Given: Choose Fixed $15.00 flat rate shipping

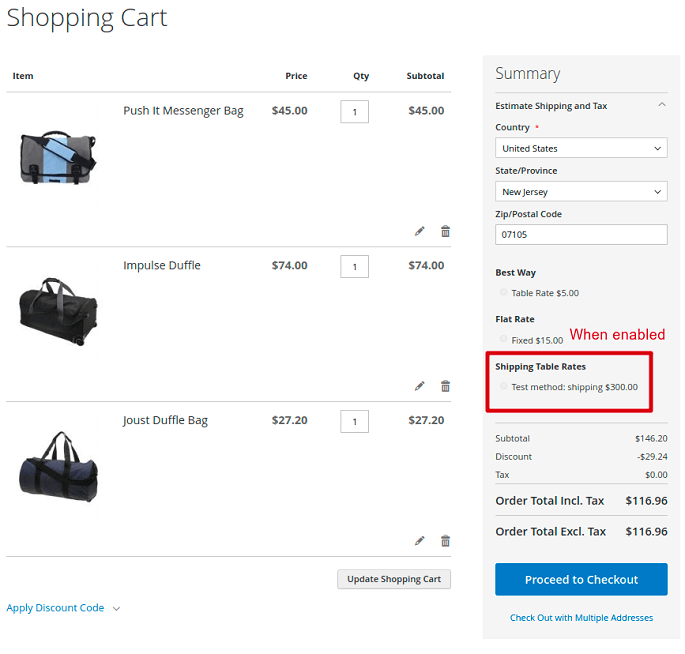Looking at the screenshot, I should coord(504,340).
